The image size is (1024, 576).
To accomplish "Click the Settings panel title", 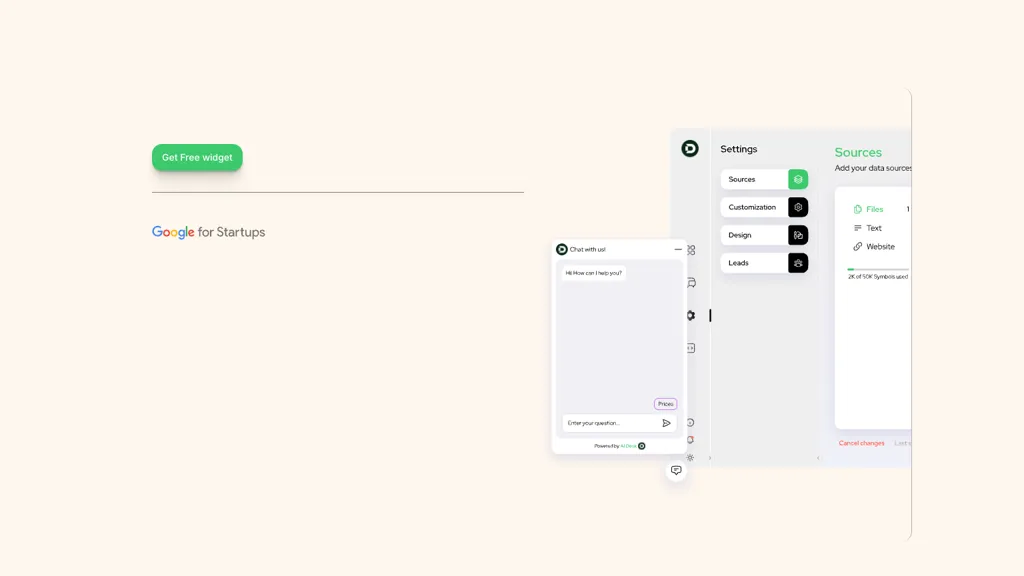I will tap(739, 149).
